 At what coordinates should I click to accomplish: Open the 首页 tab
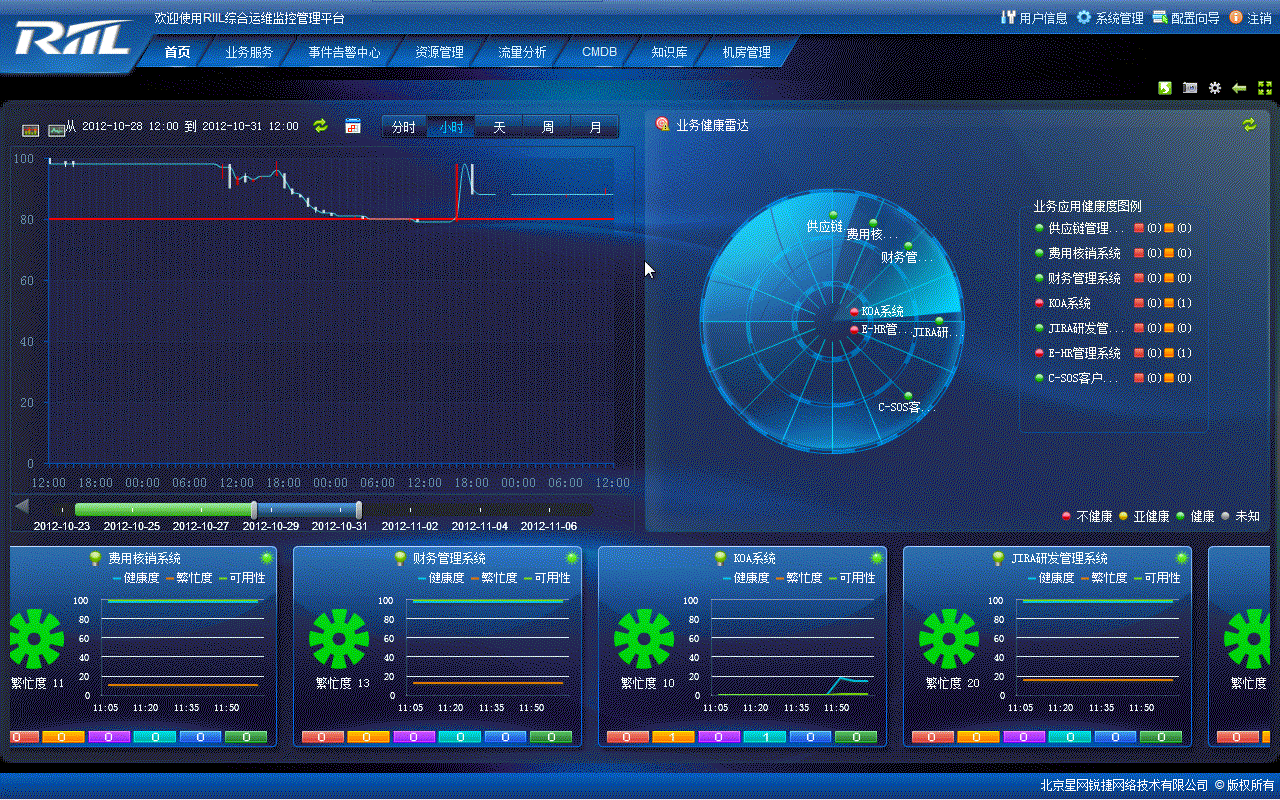click(x=177, y=52)
